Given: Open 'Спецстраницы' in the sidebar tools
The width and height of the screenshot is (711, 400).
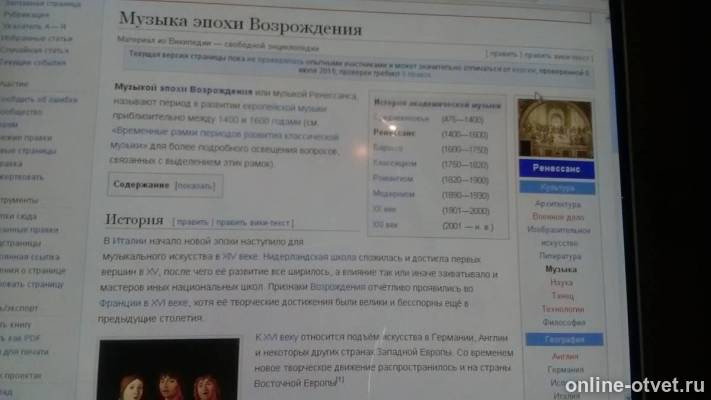Looking at the screenshot, I should [20, 243].
